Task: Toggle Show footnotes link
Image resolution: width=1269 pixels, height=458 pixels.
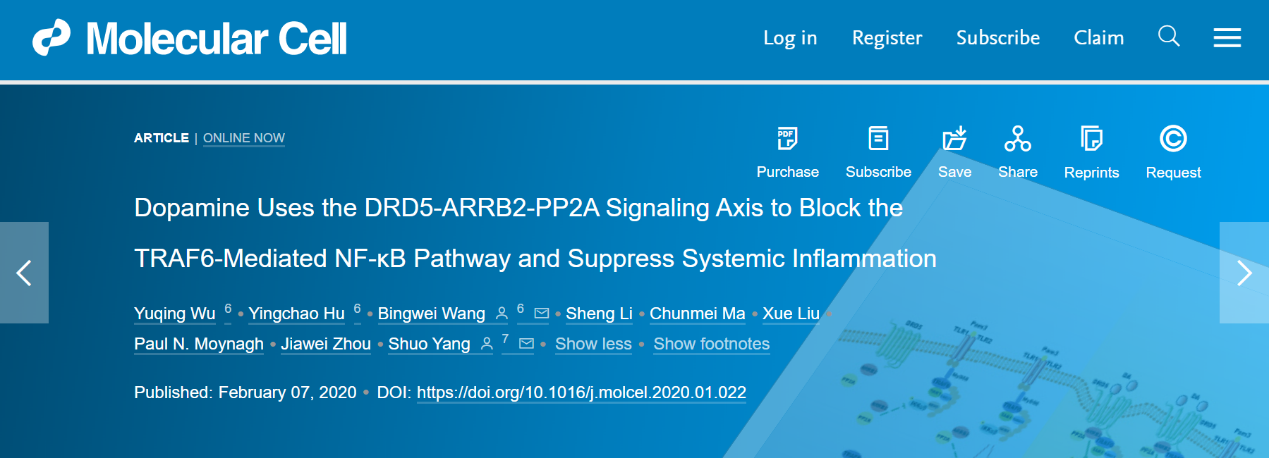Action: tap(712, 344)
